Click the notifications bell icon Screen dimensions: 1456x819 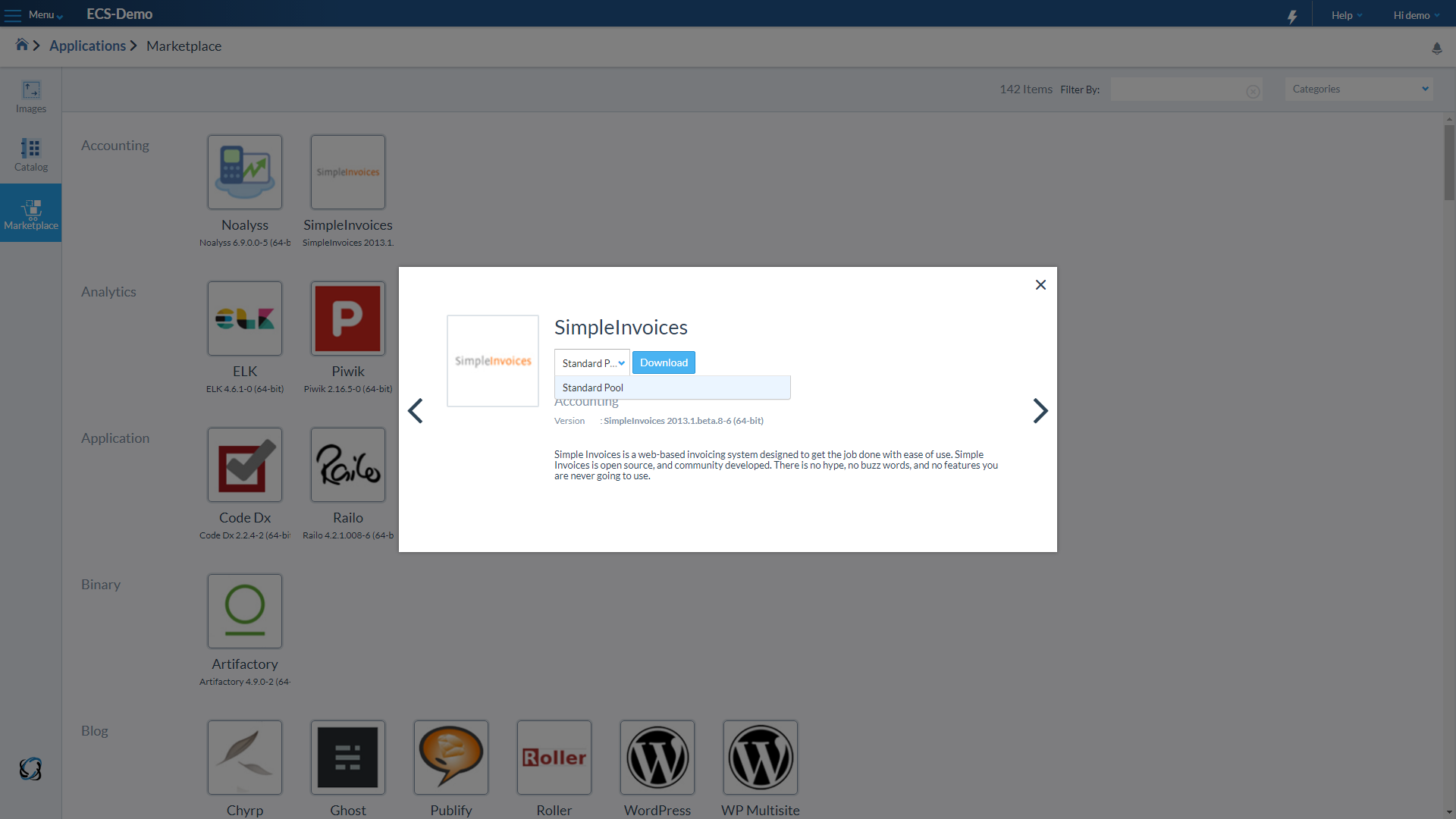point(1436,49)
